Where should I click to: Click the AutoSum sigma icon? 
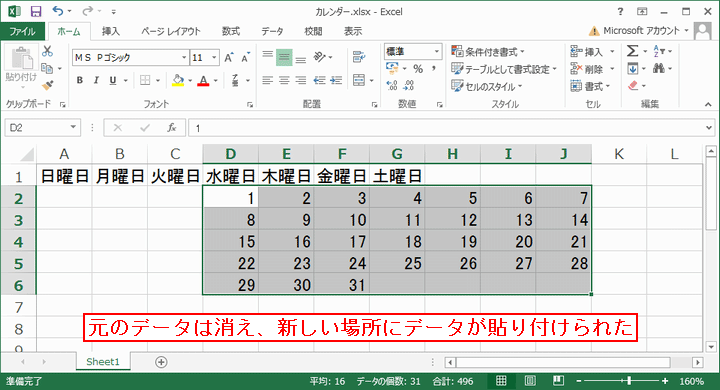click(632, 51)
